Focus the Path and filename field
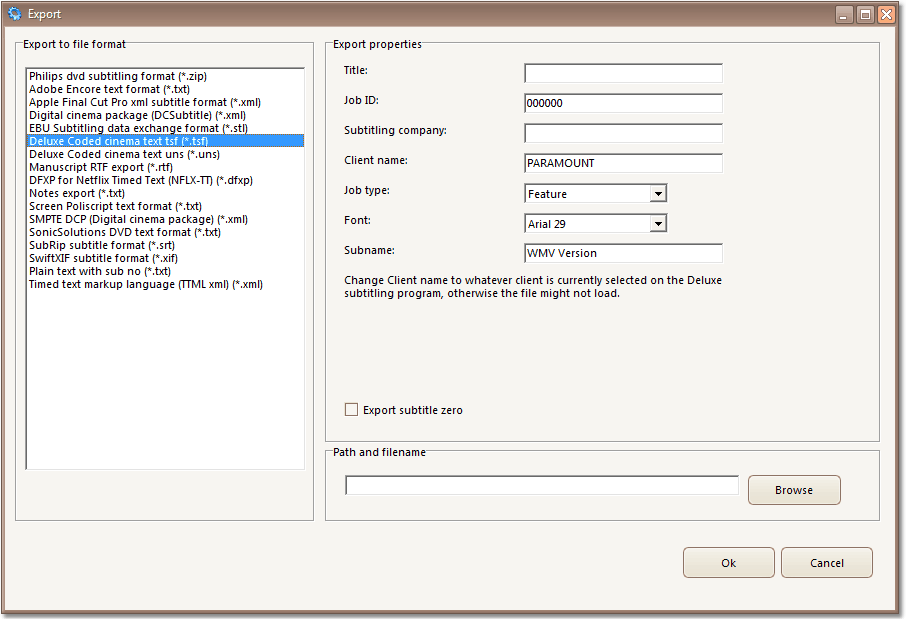This screenshot has height=621, width=906. coord(542,485)
